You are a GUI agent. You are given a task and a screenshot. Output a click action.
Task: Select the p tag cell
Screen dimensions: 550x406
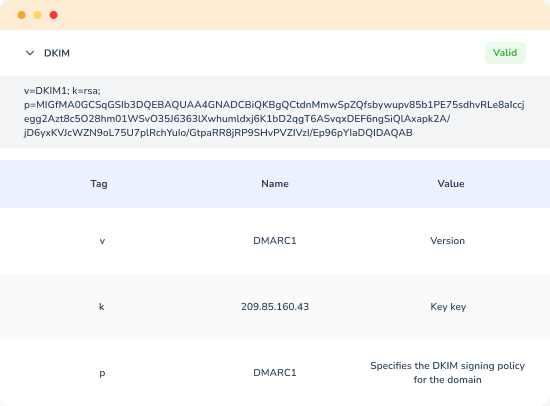point(102,373)
